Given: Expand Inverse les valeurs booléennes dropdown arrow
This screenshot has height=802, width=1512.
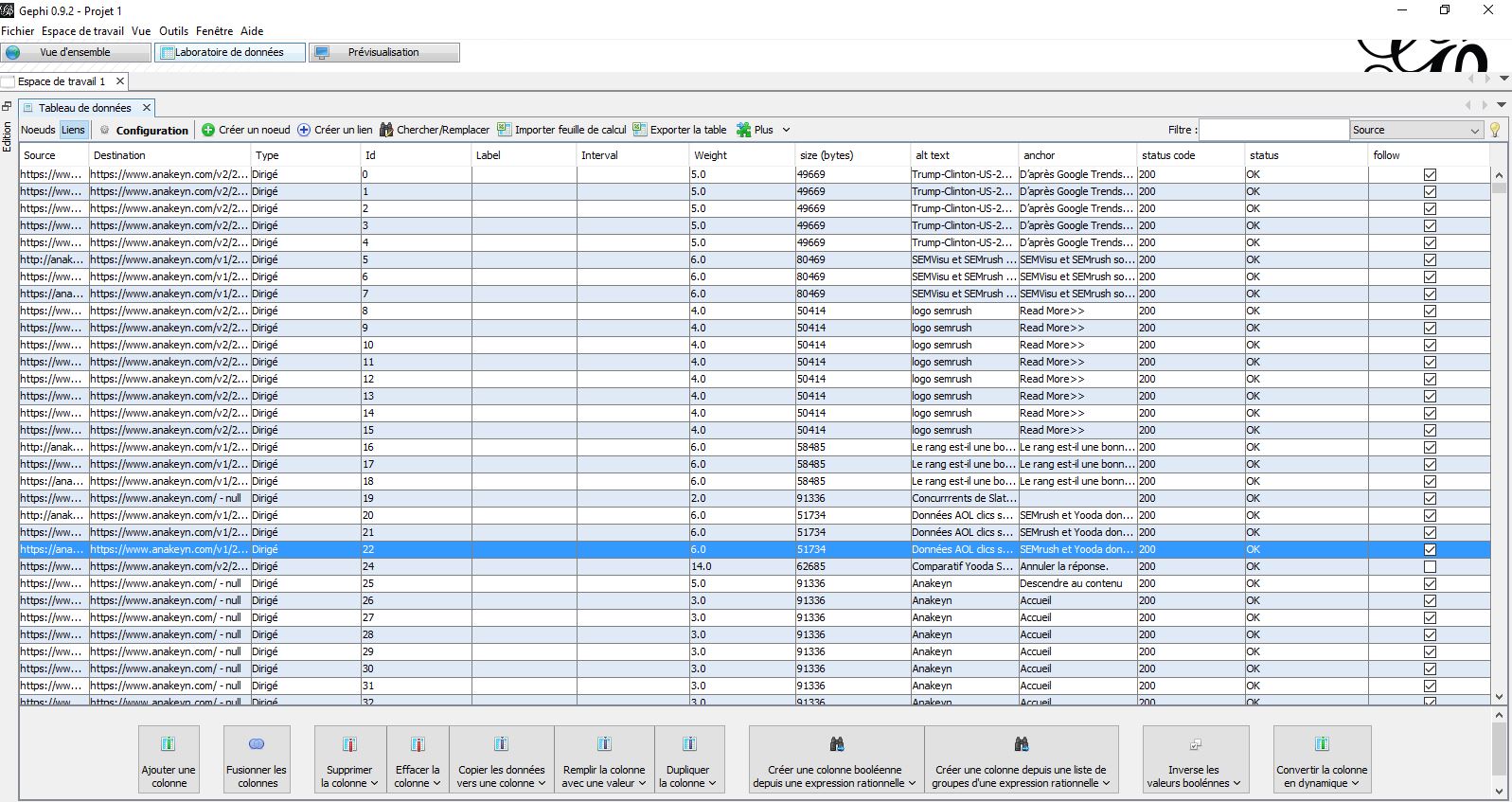Looking at the screenshot, I should (1236, 783).
